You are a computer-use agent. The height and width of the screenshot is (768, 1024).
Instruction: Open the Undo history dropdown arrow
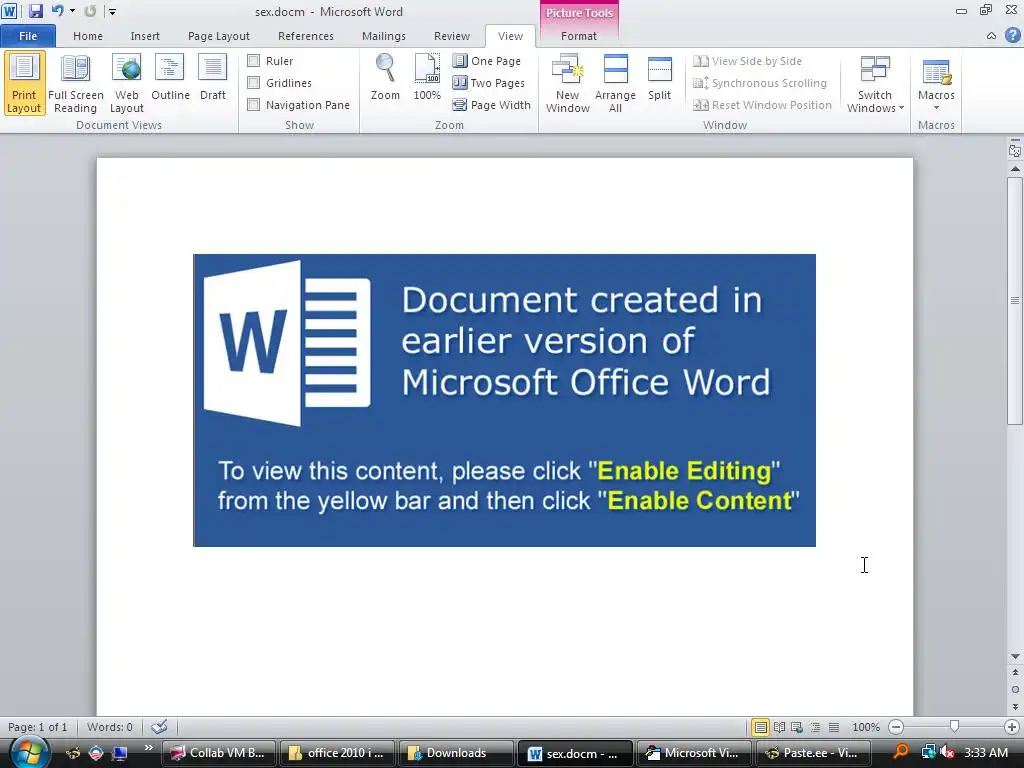(72, 11)
